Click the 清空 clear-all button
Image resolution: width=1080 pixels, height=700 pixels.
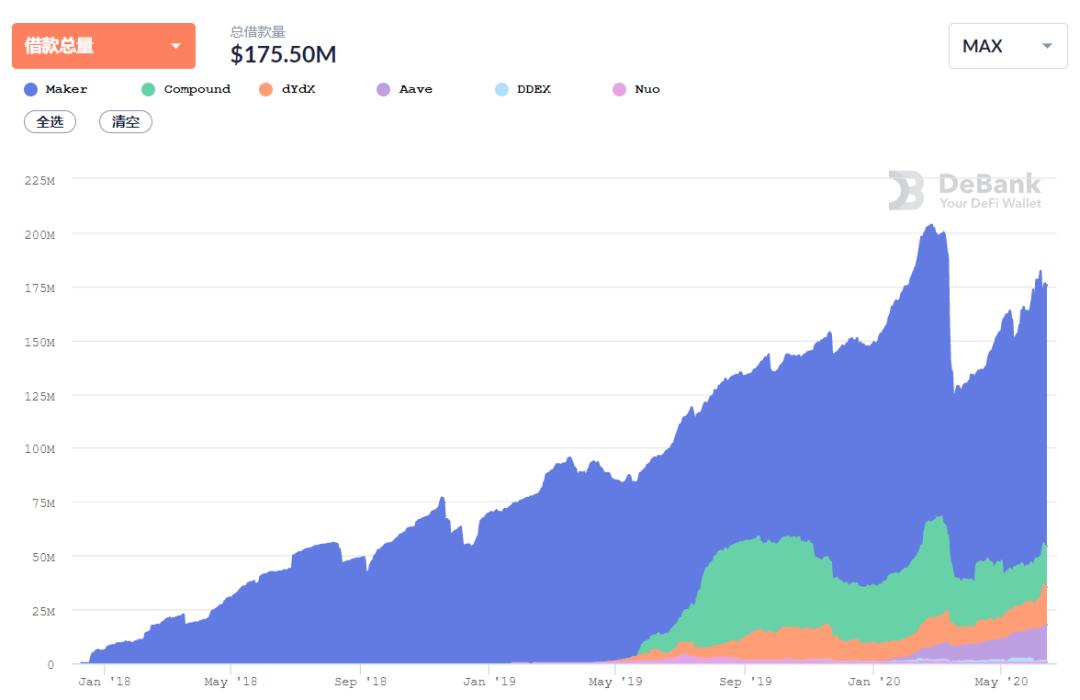(125, 122)
